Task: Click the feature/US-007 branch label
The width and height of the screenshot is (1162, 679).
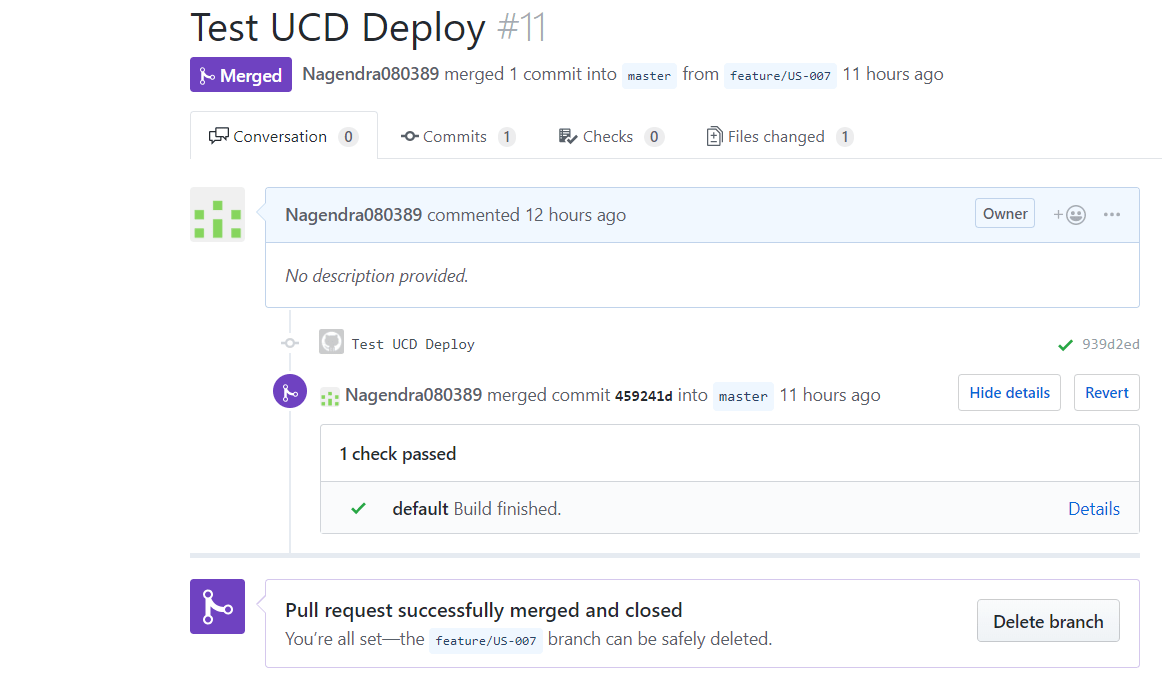Action: click(x=780, y=75)
